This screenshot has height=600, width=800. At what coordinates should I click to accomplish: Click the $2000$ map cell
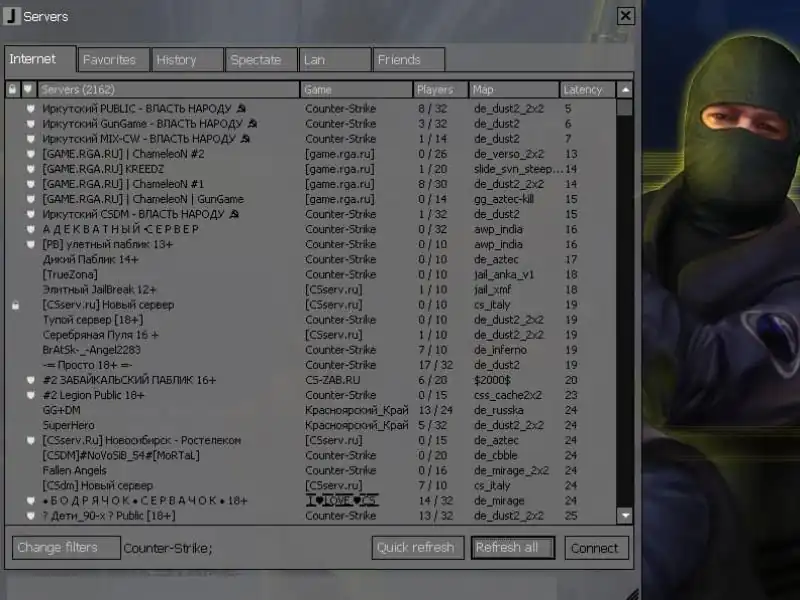pyautogui.click(x=492, y=380)
